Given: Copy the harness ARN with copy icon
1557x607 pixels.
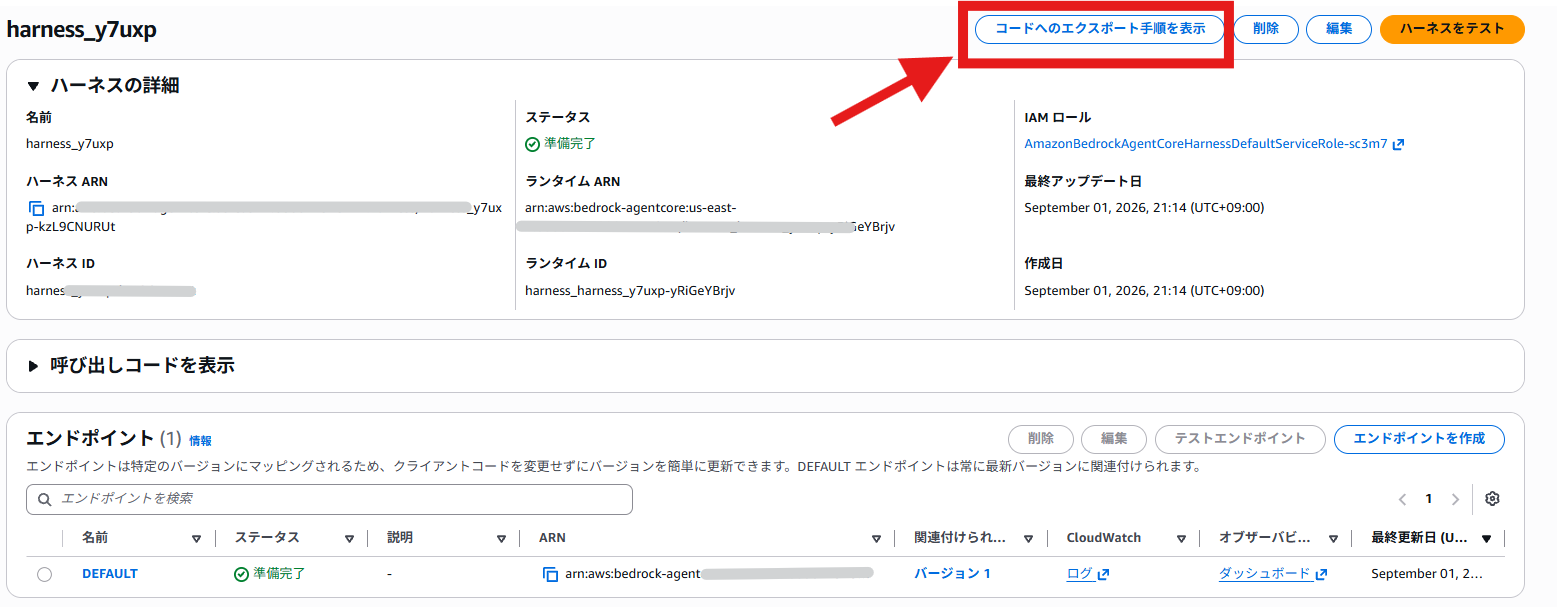Looking at the screenshot, I should (37, 208).
